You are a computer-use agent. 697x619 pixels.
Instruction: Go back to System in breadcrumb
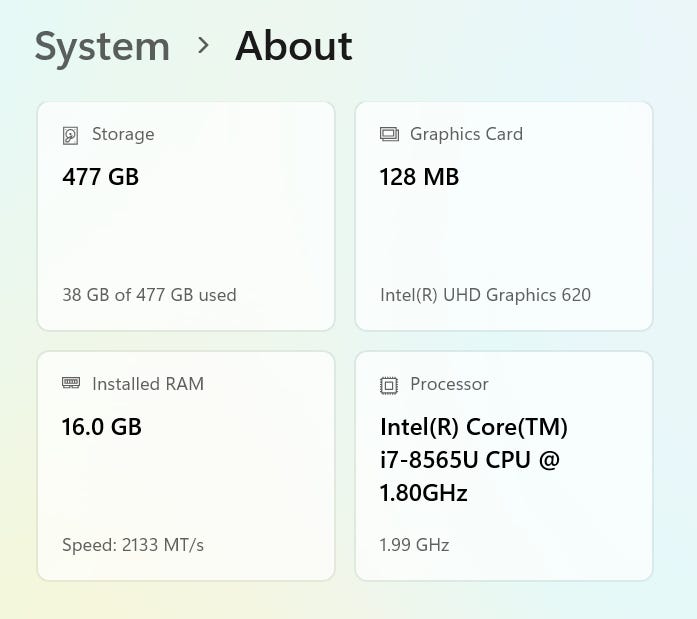coord(102,47)
